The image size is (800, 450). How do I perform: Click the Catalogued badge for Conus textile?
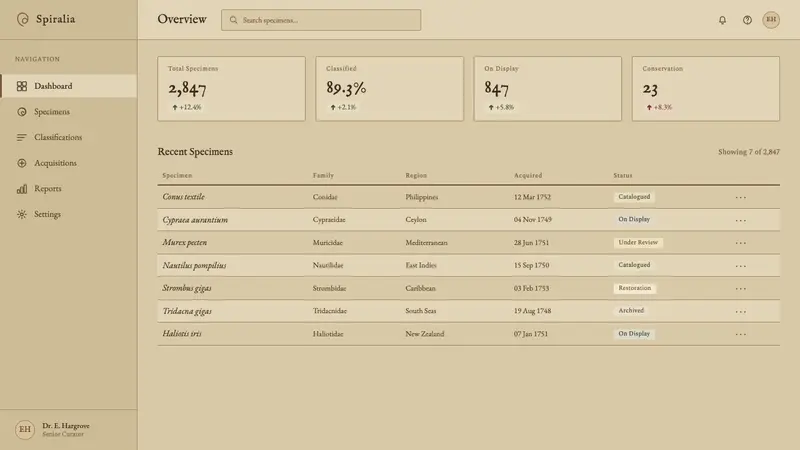click(x=634, y=197)
